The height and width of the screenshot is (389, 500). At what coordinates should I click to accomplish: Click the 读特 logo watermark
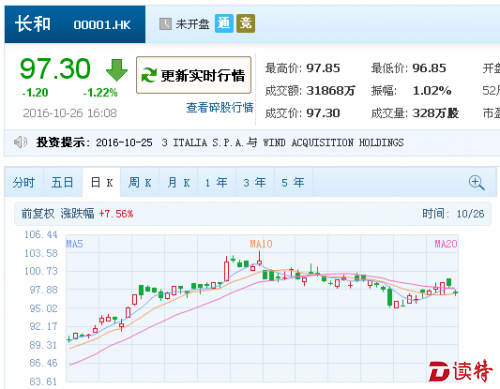[460, 371]
